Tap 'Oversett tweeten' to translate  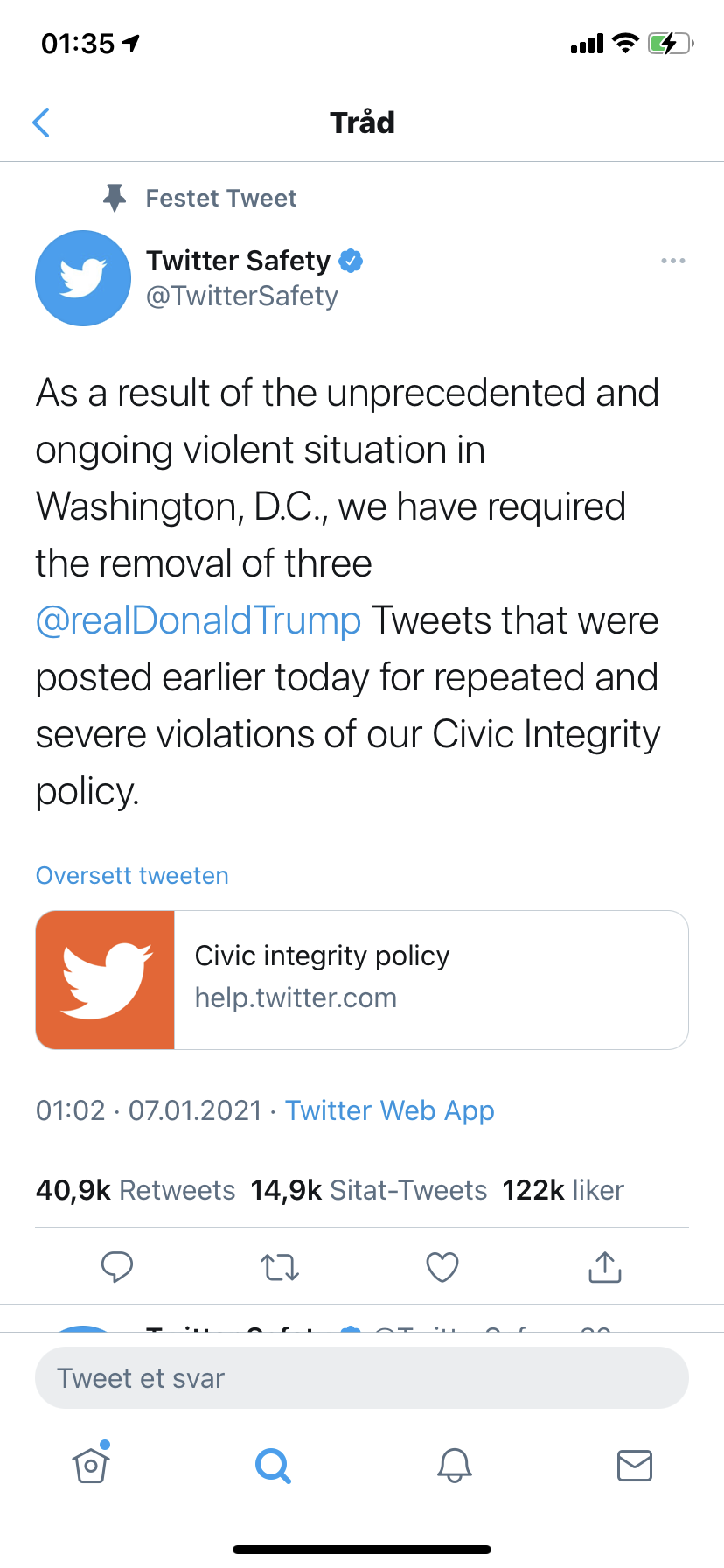click(132, 876)
